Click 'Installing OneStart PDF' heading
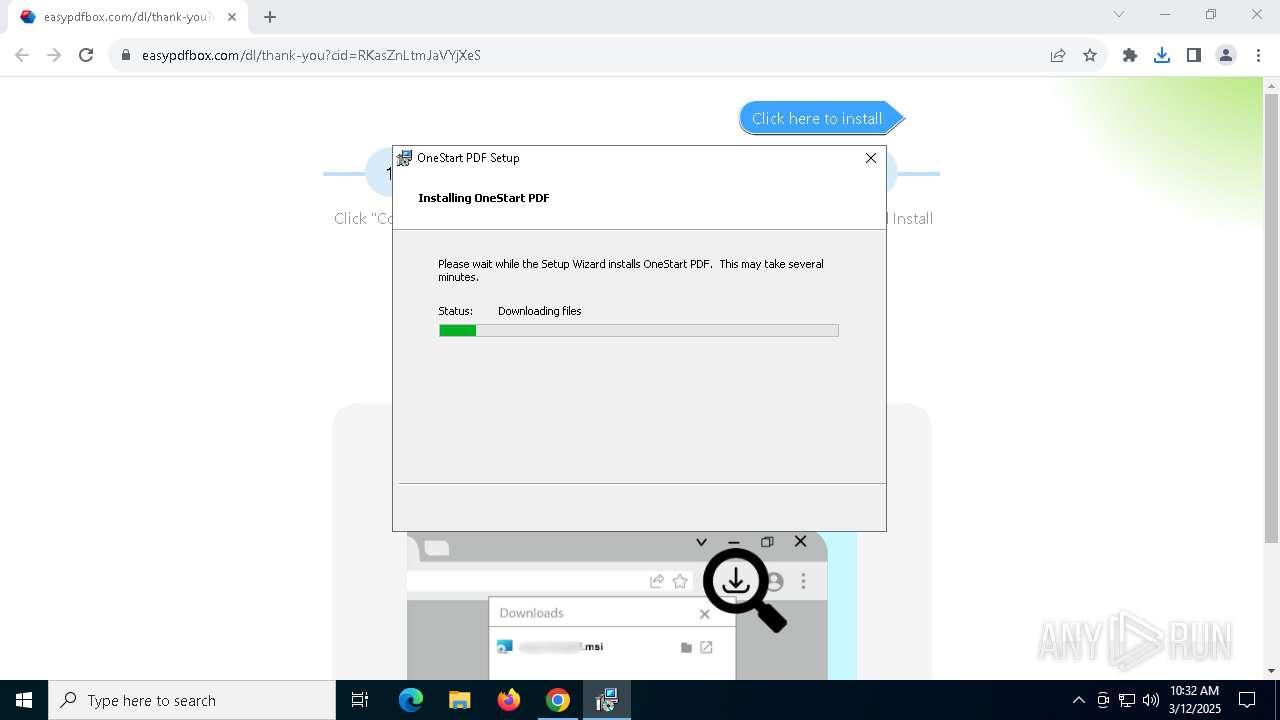This screenshot has height=720, width=1280. tap(484, 198)
